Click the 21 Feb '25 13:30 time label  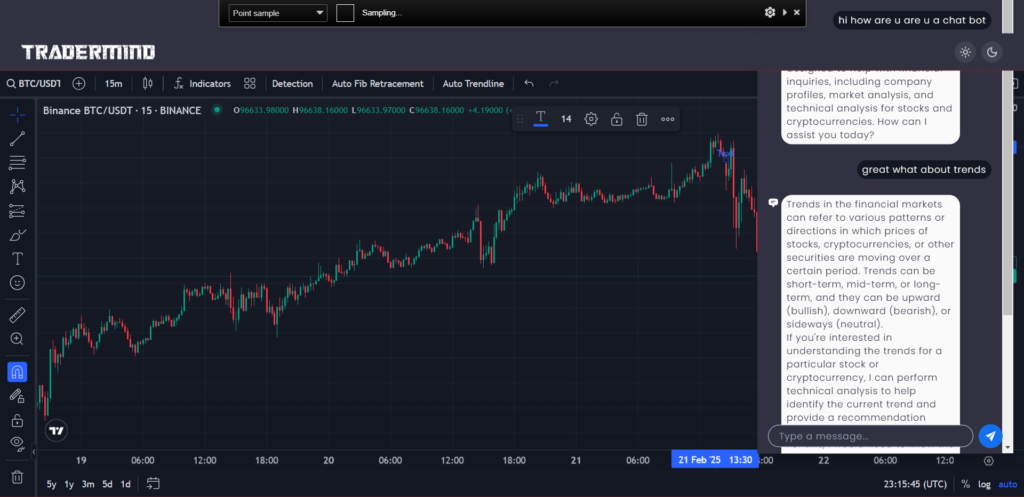coord(715,460)
